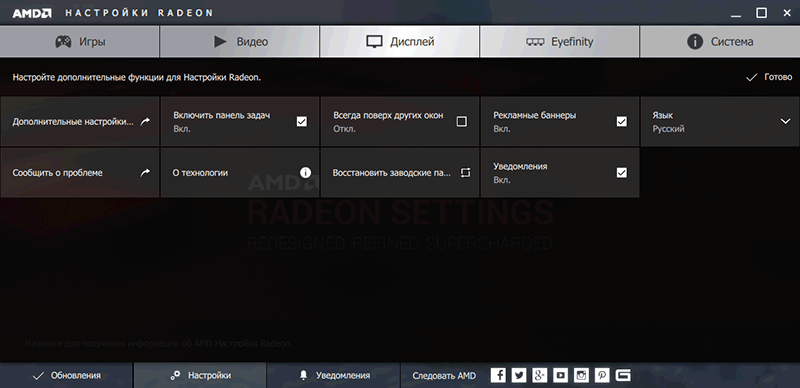
Task: Click the info circle icon for Система
Action: 695,42
